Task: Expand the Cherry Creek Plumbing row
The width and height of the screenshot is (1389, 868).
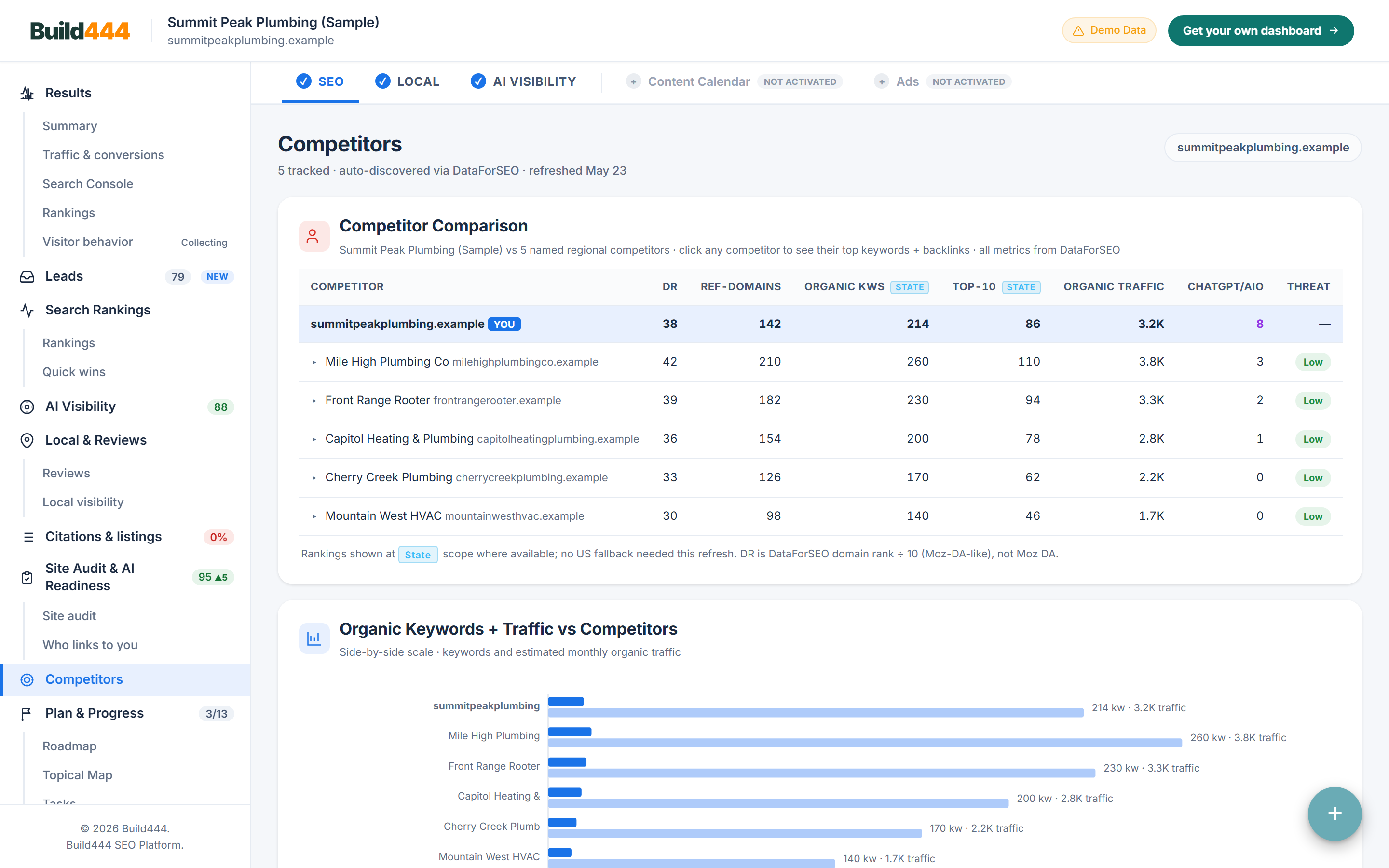Action: pos(314,477)
